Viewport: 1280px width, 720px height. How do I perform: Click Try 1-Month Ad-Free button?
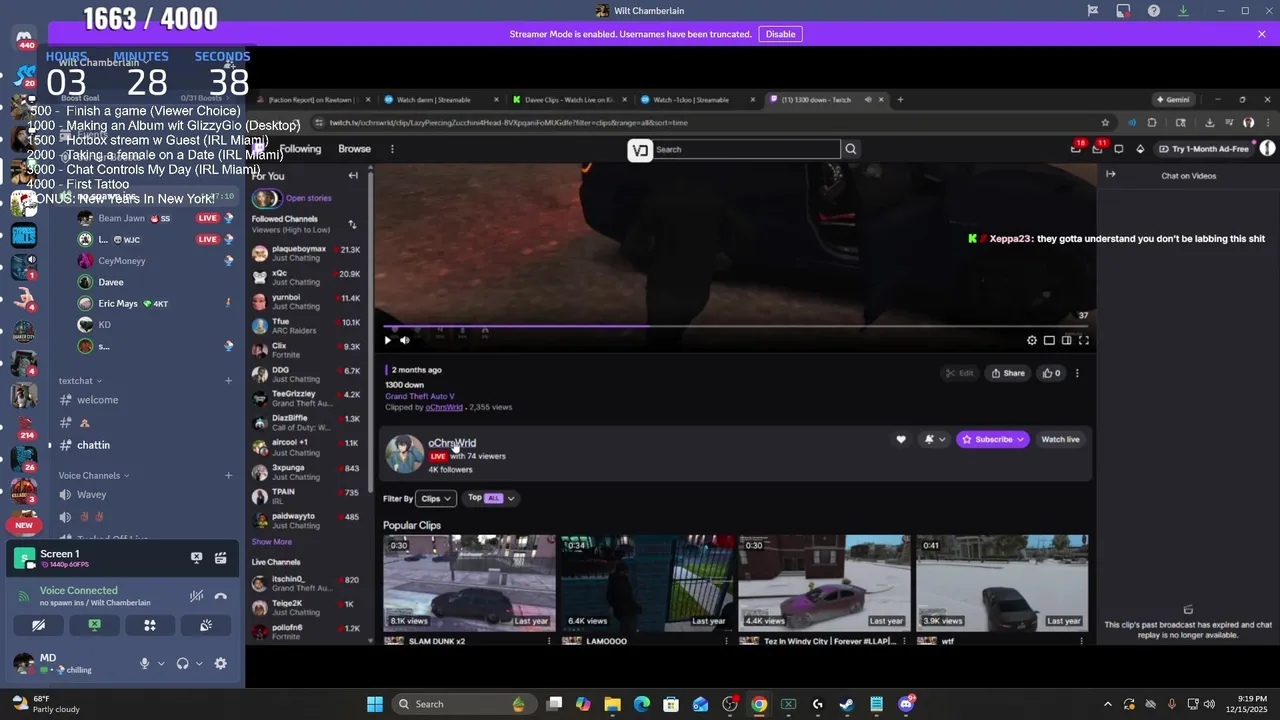[1204, 149]
